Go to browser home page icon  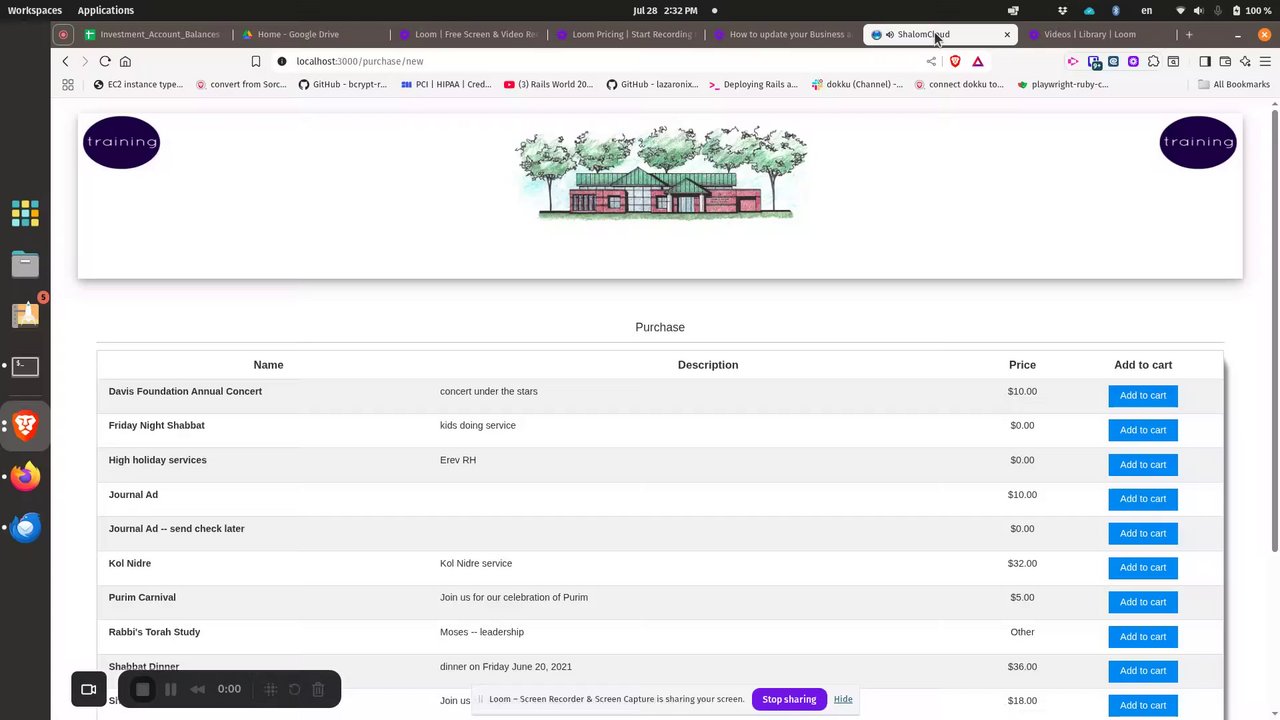coord(125,61)
